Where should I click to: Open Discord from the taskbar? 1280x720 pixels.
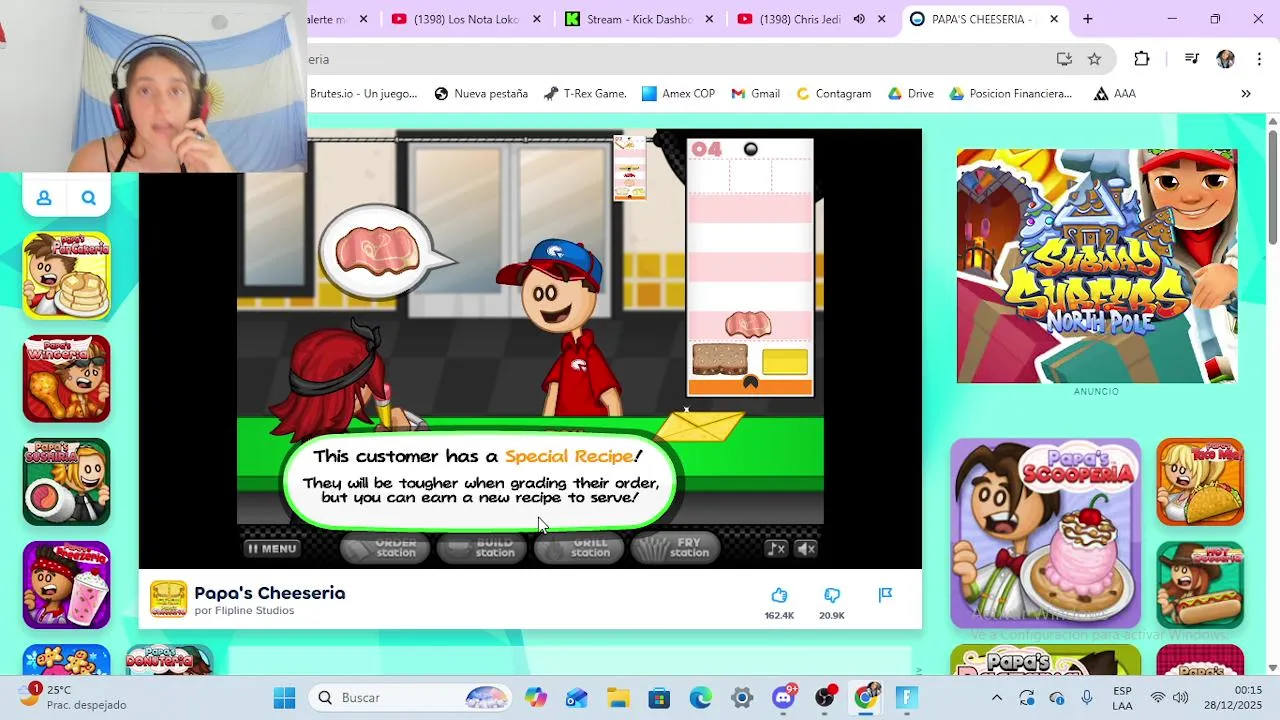(x=784, y=697)
